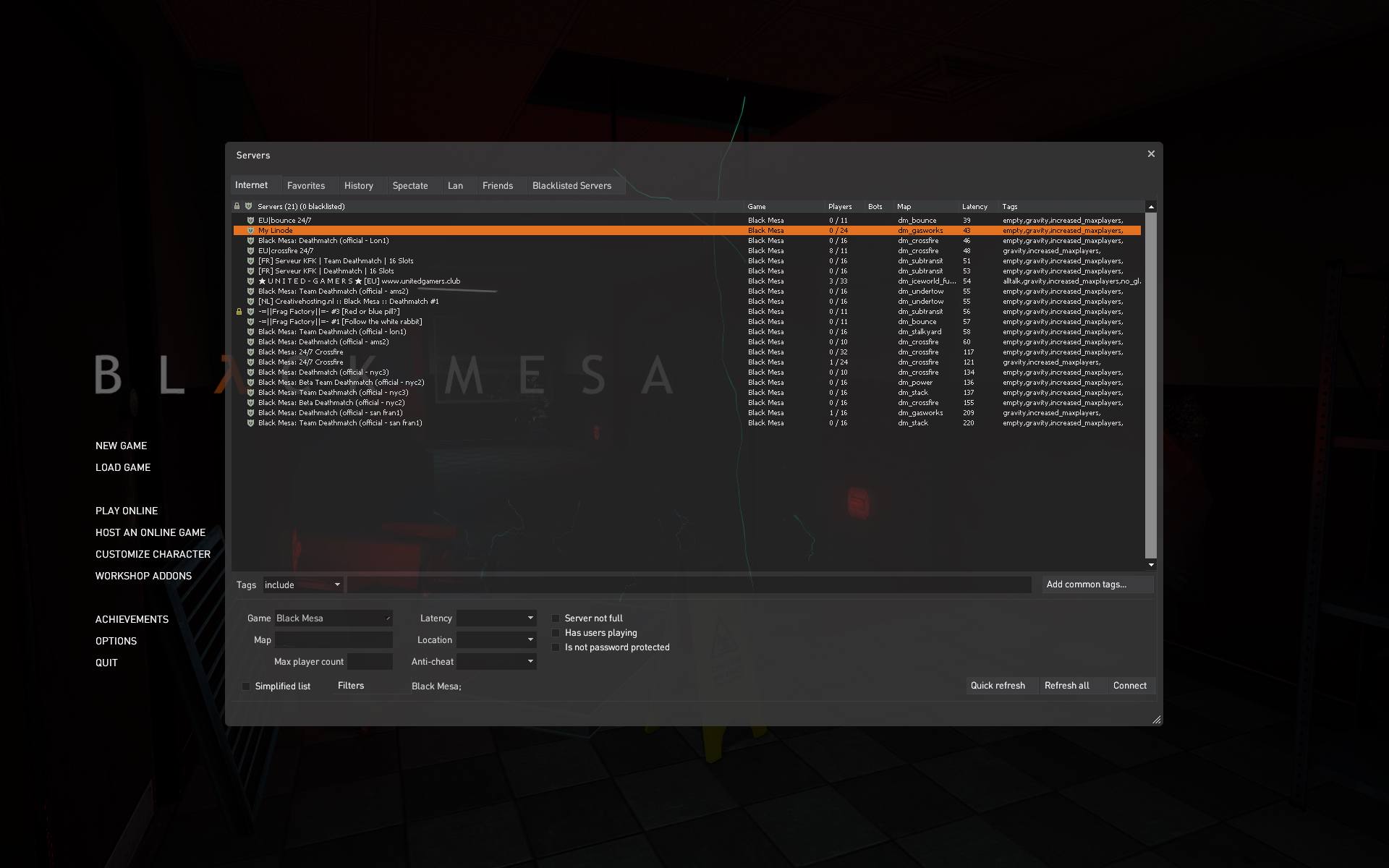This screenshot has width=1389, height=868.
Task: Enable the Server not full checkbox
Action: point(556,618)
